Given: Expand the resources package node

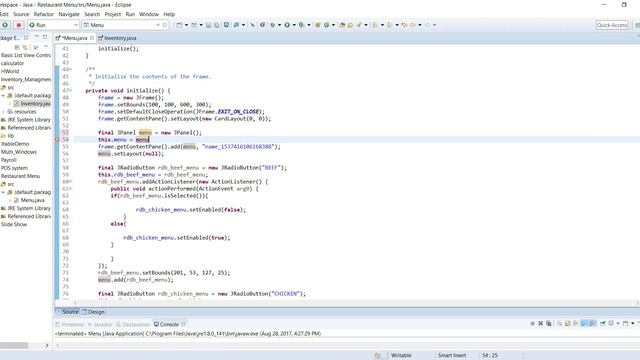Looking at the screenshot, I should (x=3, y=111).
